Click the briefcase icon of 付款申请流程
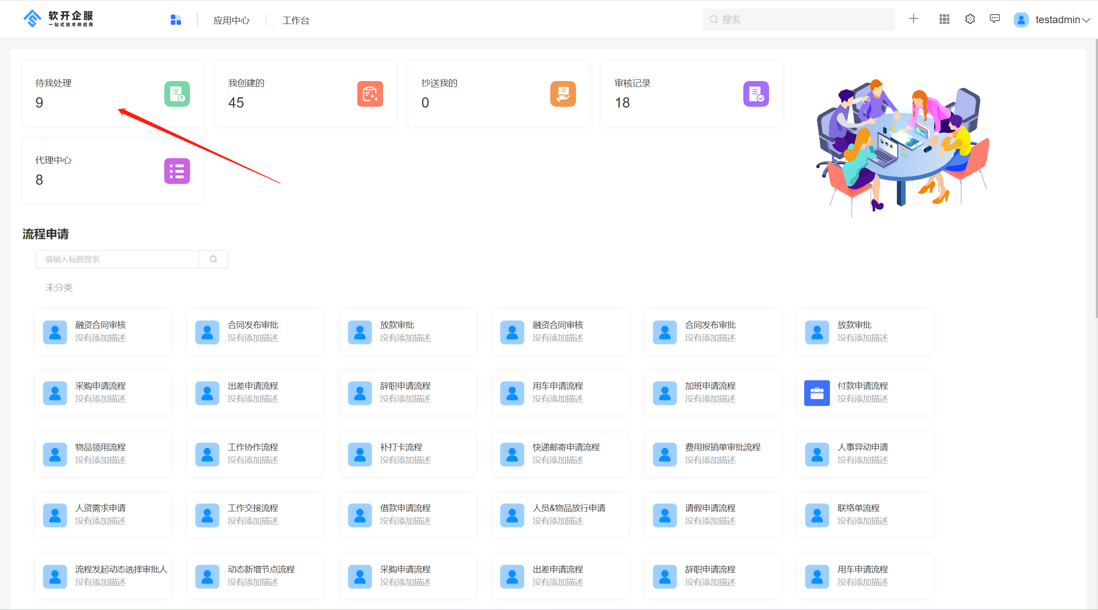Viewport: 1098px width, 610px height. point(816,393)
